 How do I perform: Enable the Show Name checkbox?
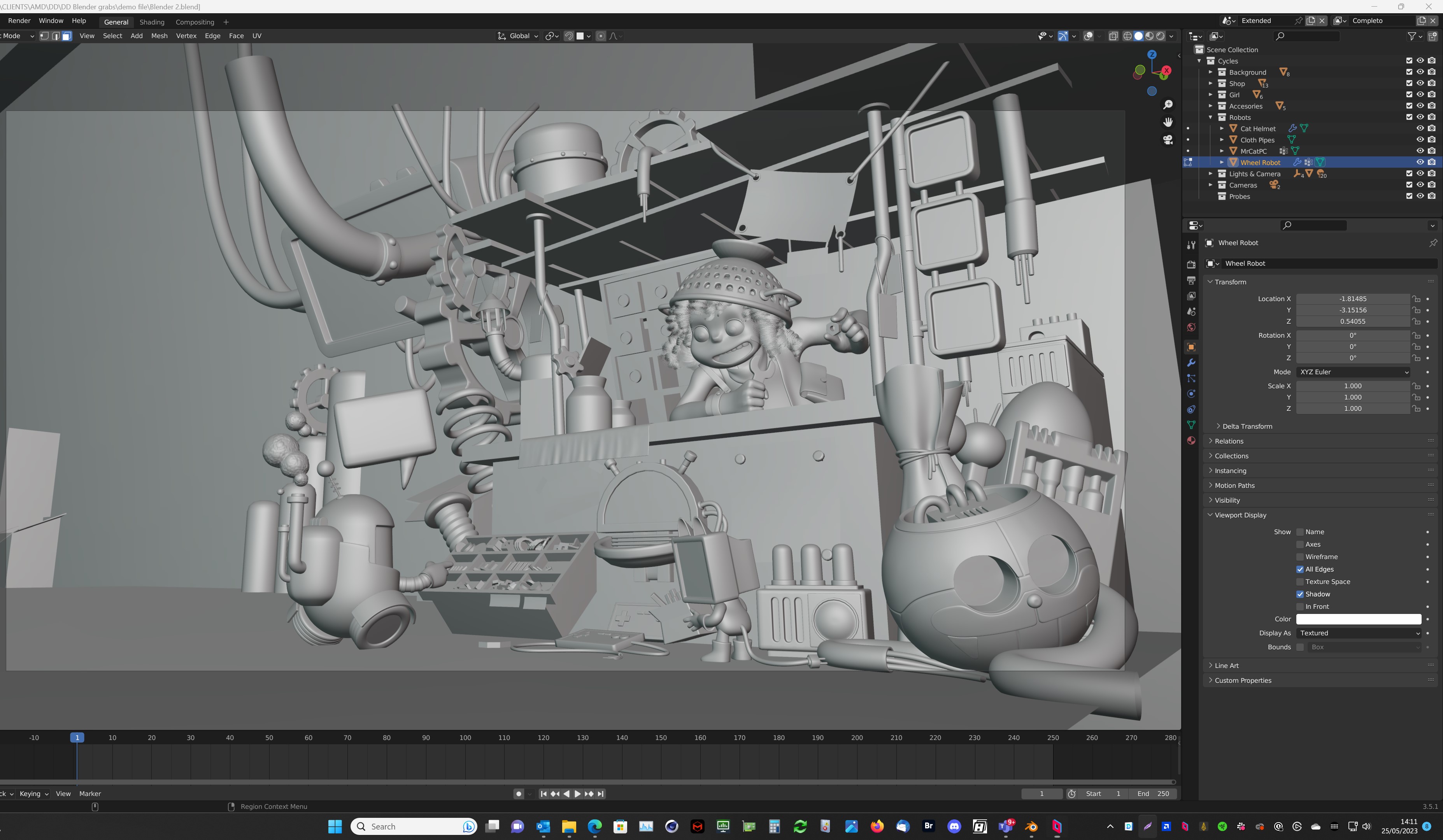(x=1300, y=532)
